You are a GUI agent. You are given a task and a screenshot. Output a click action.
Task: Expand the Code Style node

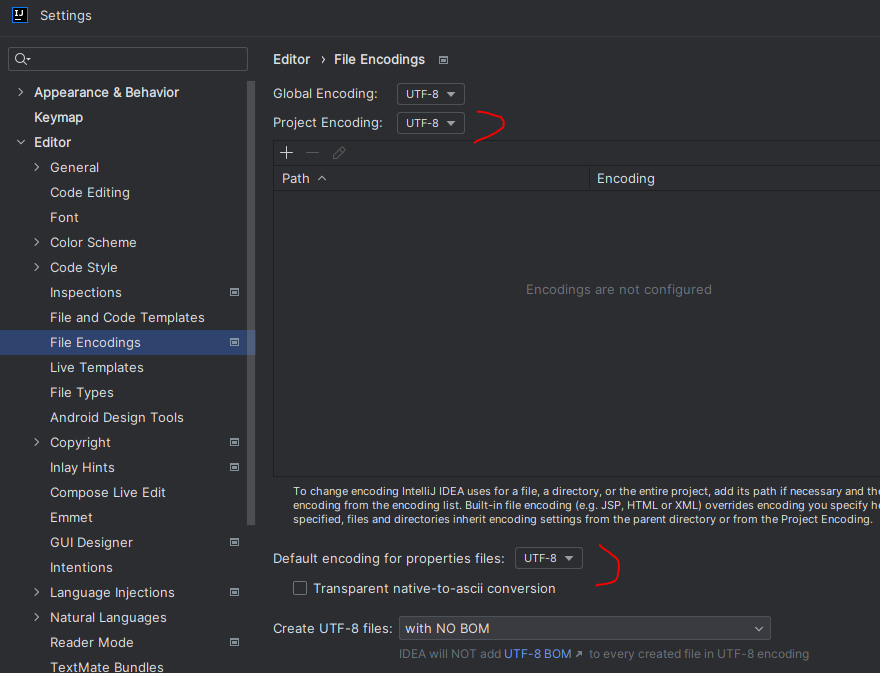coord(37,267)
